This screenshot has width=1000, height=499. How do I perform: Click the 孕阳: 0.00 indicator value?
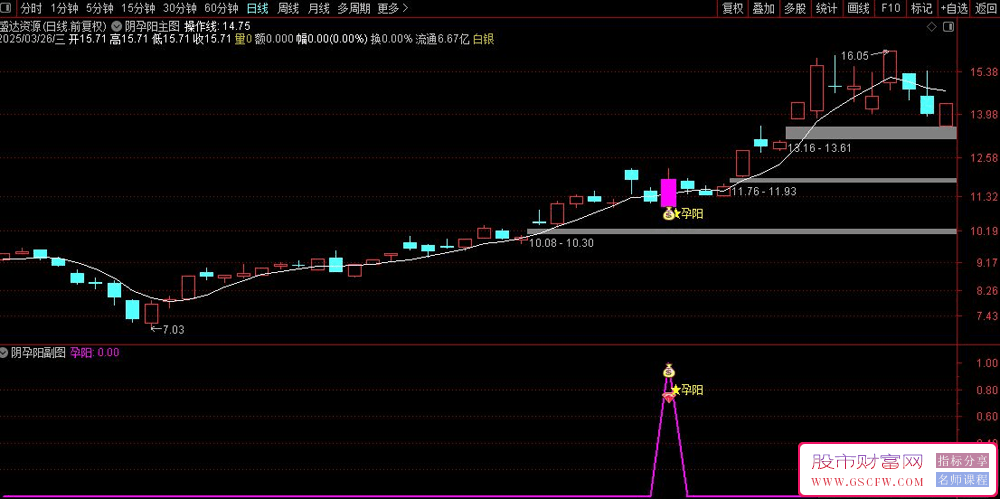94,352
